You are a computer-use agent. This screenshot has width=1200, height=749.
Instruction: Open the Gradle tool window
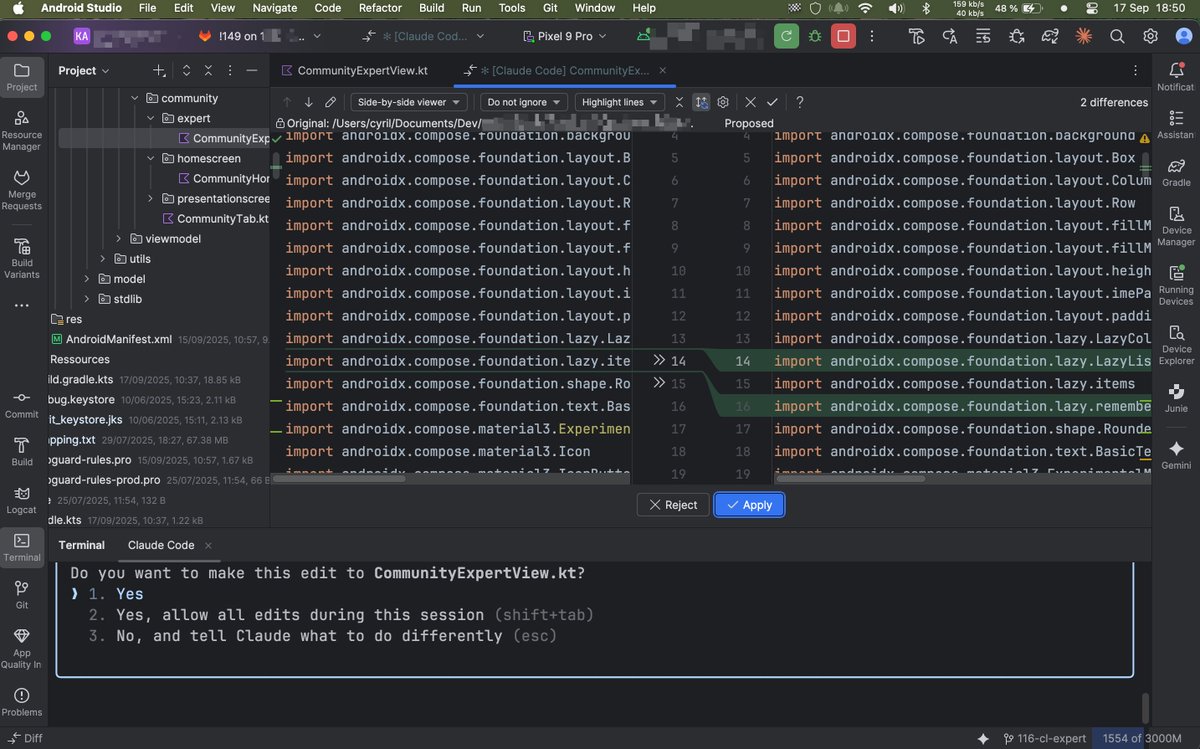tap(1176, 172)
